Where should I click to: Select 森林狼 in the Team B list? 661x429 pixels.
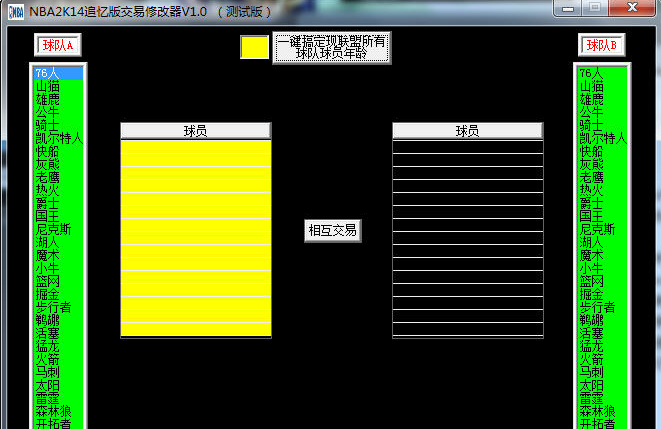click(602, 411)
